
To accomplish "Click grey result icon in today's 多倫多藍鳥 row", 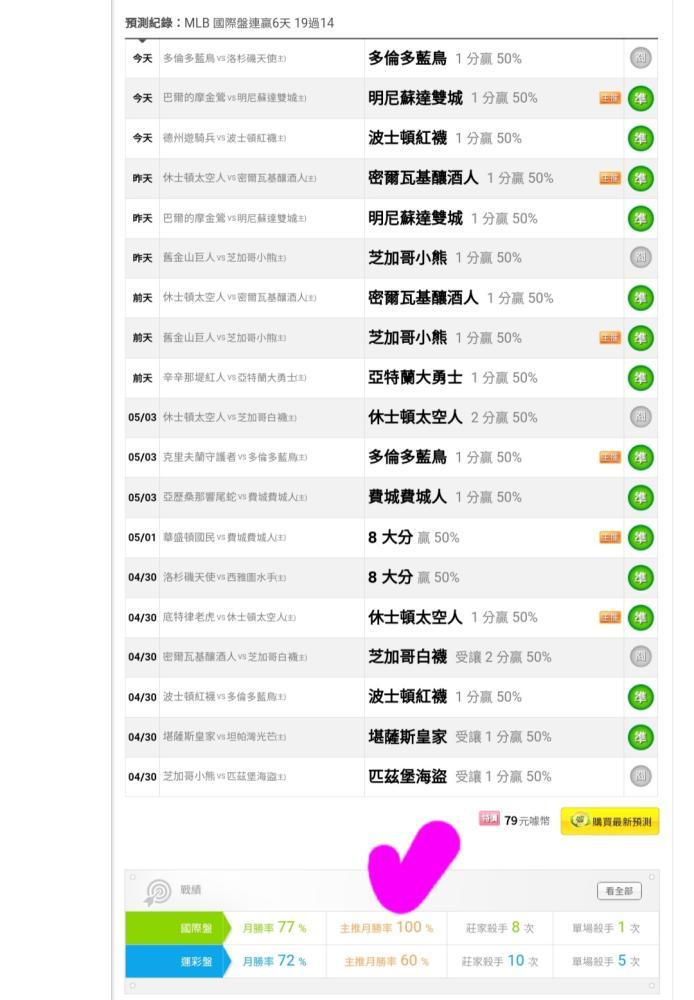I will (640, 58).
